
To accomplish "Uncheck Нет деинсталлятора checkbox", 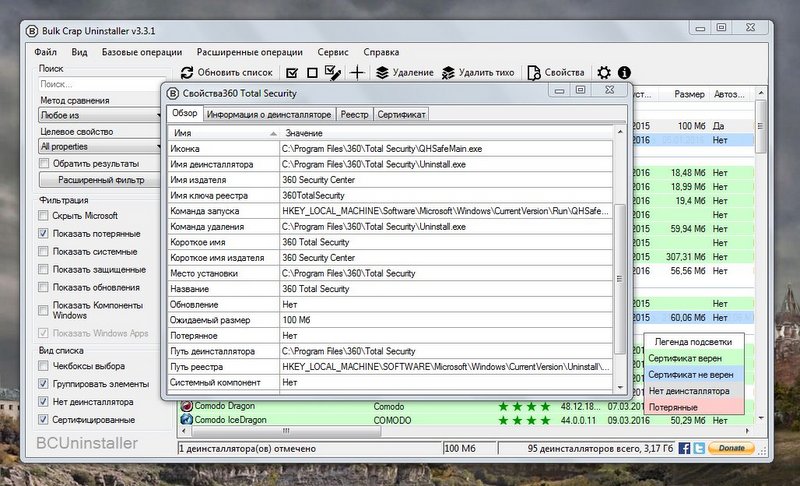I will [x=43, y=401].
